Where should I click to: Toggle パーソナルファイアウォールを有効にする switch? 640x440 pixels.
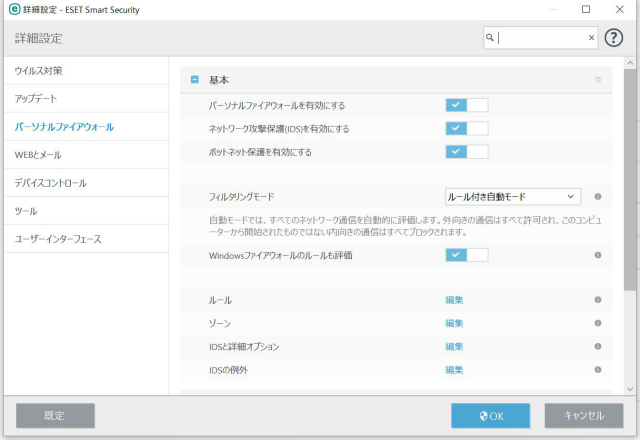tap(467, 105)
